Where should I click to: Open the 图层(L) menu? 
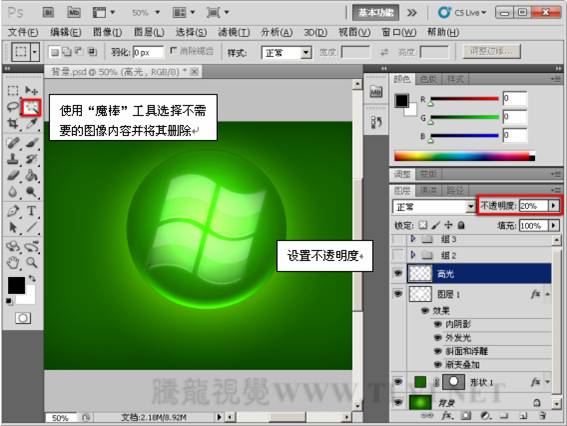(x=149, y=33)
